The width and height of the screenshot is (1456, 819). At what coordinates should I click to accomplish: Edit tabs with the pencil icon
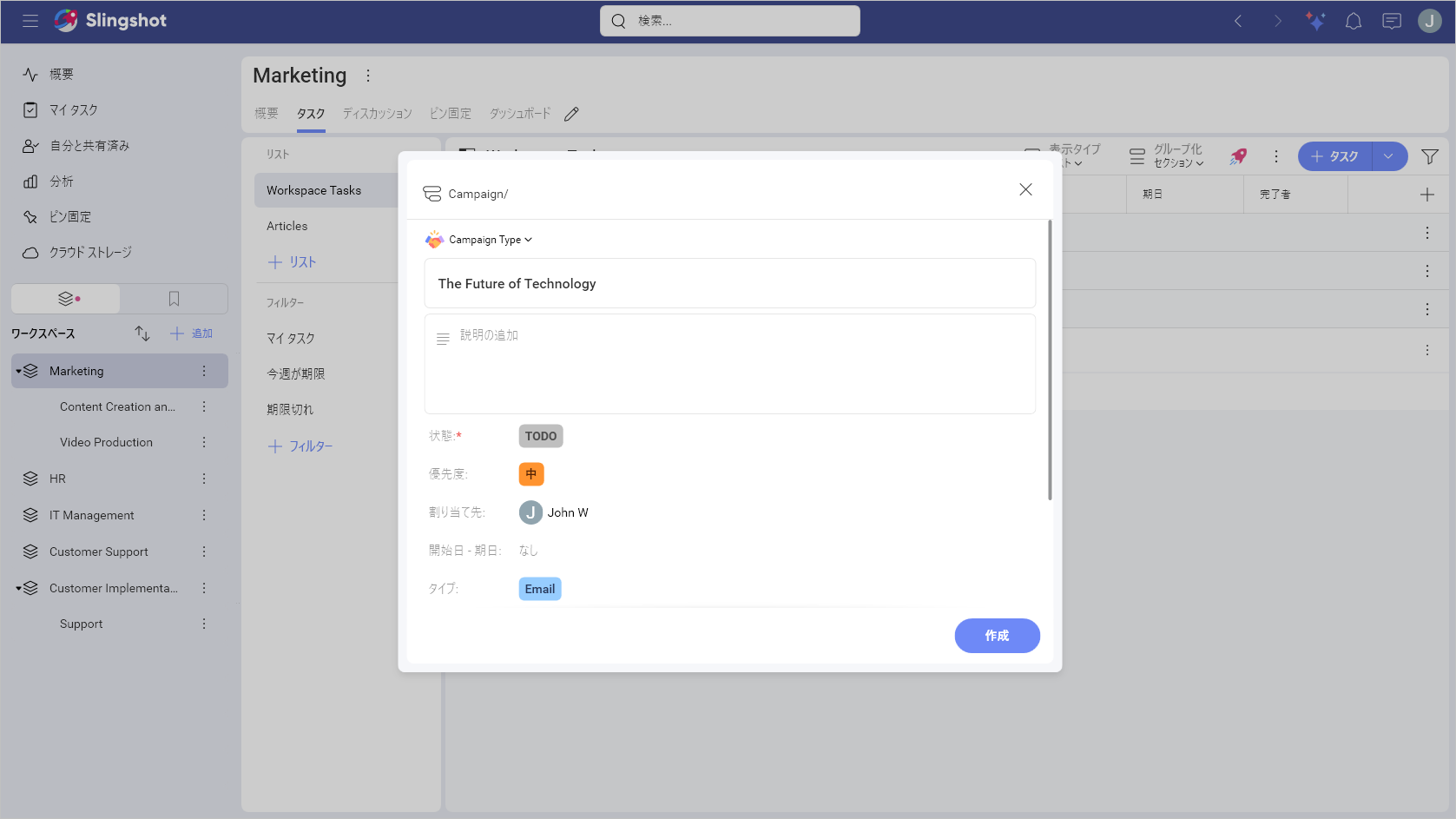[x=571, y=114]
